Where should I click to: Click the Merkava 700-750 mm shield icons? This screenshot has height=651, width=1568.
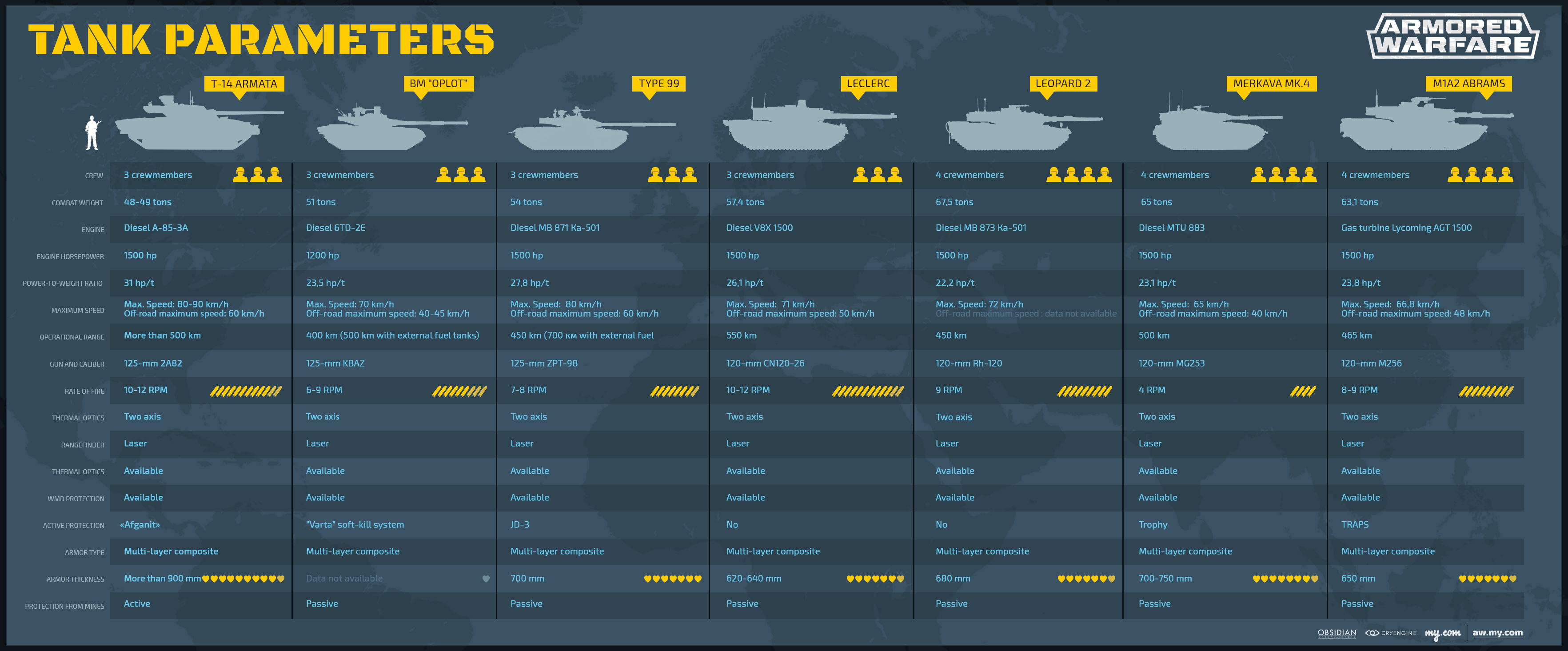tap(1285, 579)
